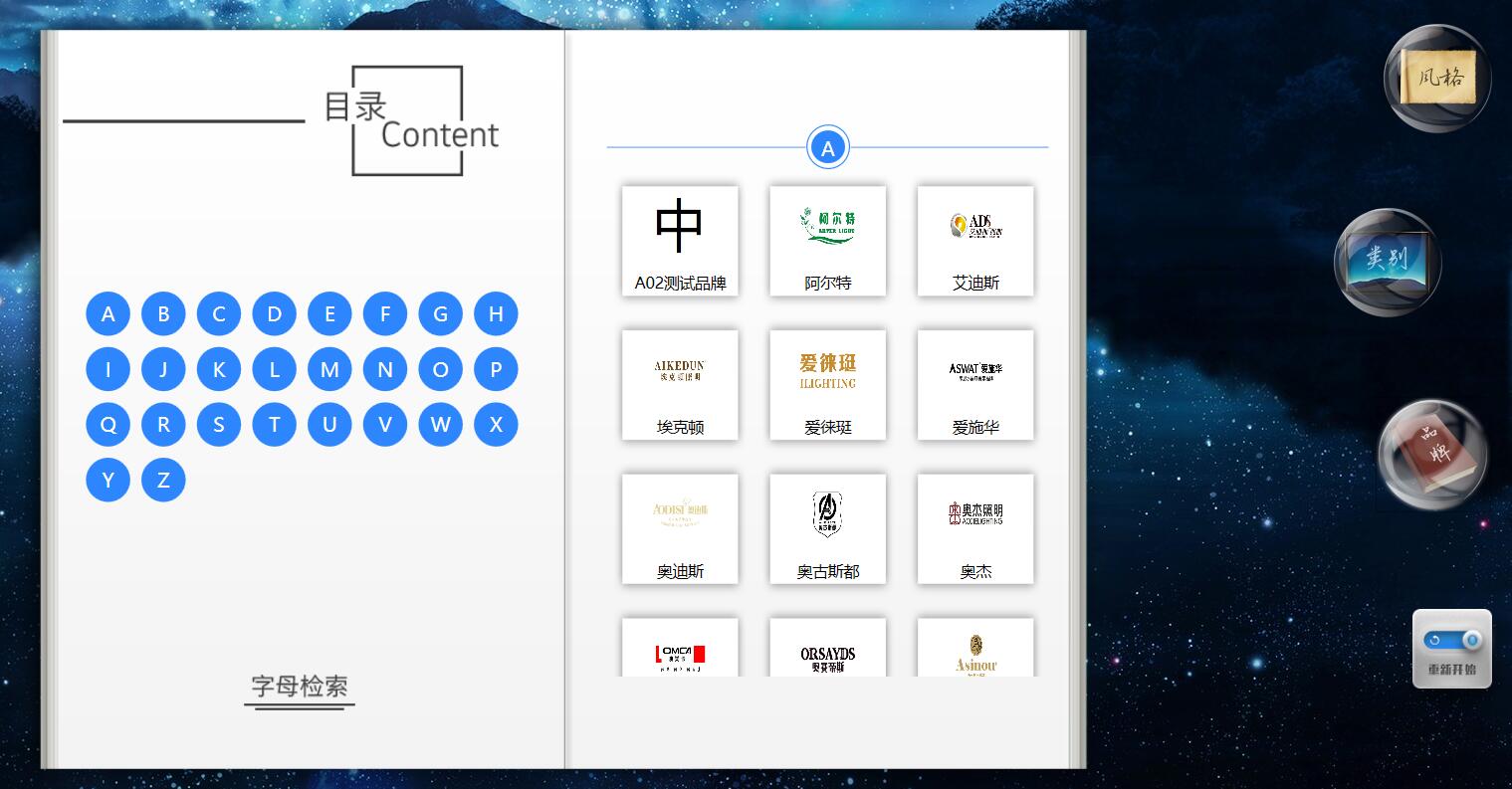This screenshot has width=1512, height=789.
Task: Filter brands by letter I
Action: [x=108, y=370]
